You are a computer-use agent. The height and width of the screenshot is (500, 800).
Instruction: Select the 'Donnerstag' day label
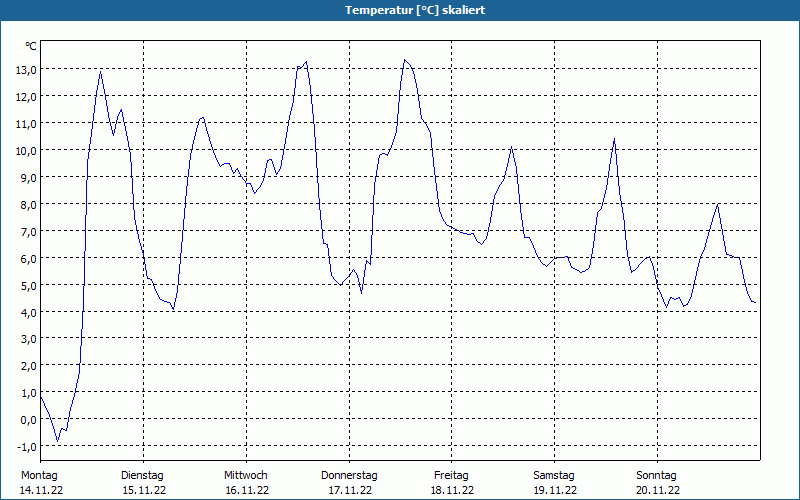349,476
